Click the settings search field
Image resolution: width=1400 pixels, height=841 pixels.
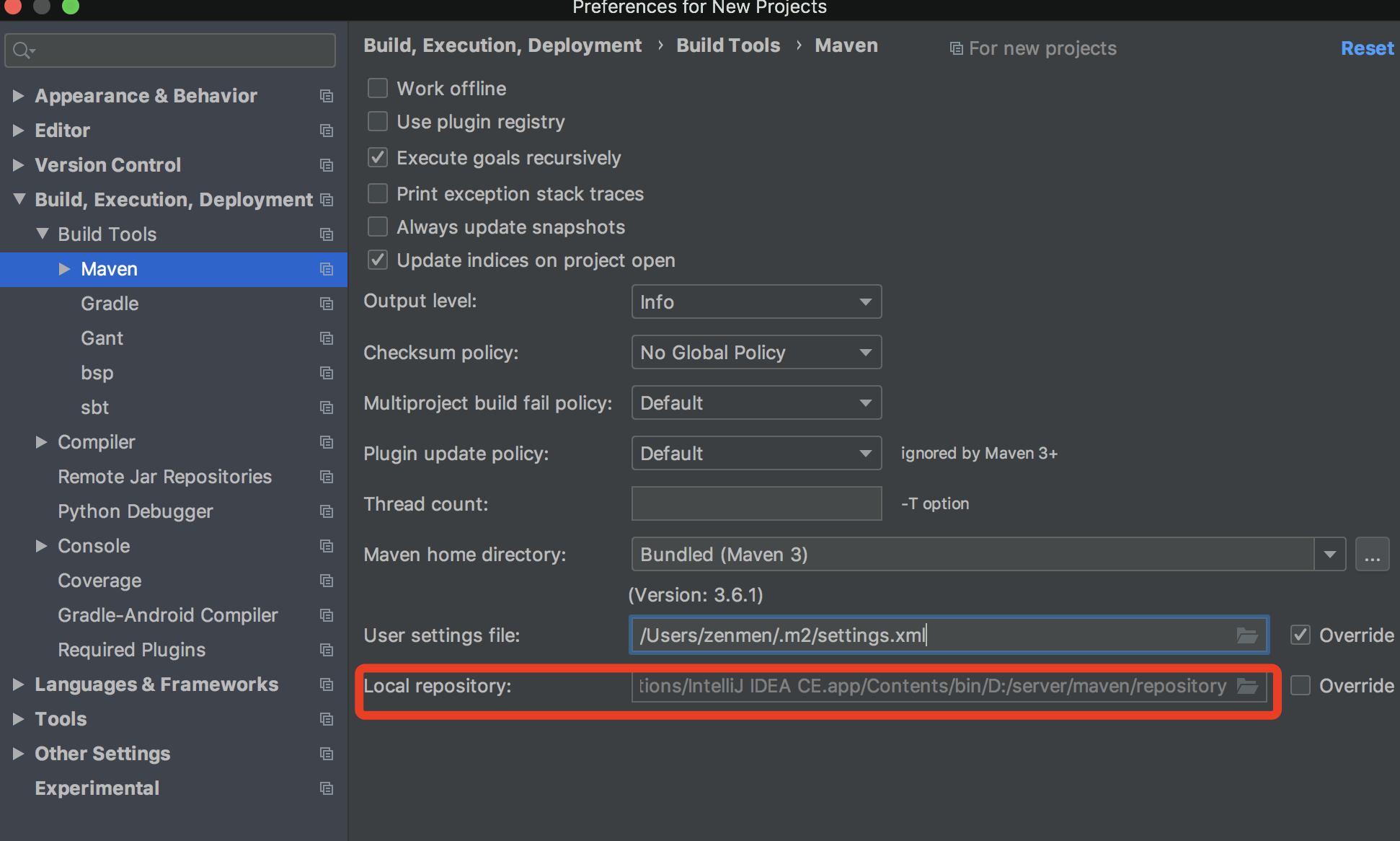coord(170,50)
